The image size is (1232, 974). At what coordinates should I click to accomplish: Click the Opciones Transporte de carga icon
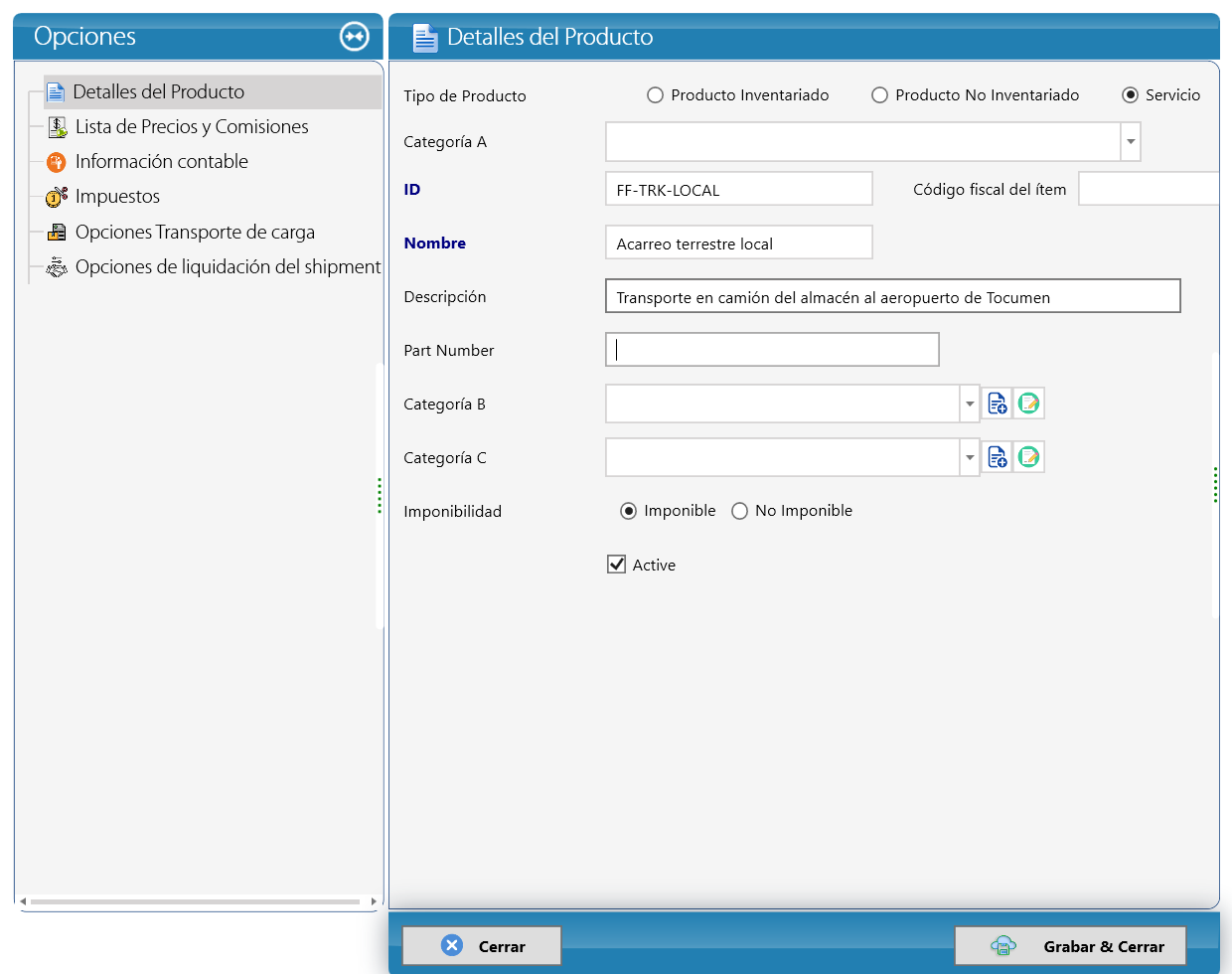click(x=57, y=233)
